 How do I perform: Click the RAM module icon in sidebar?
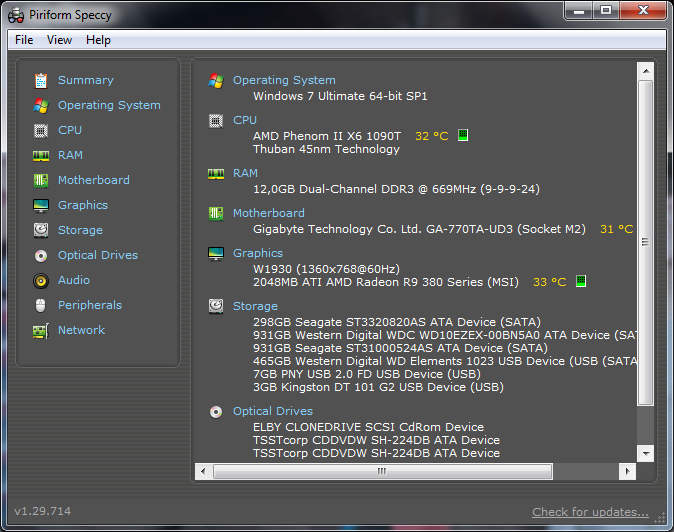[41, 156]
